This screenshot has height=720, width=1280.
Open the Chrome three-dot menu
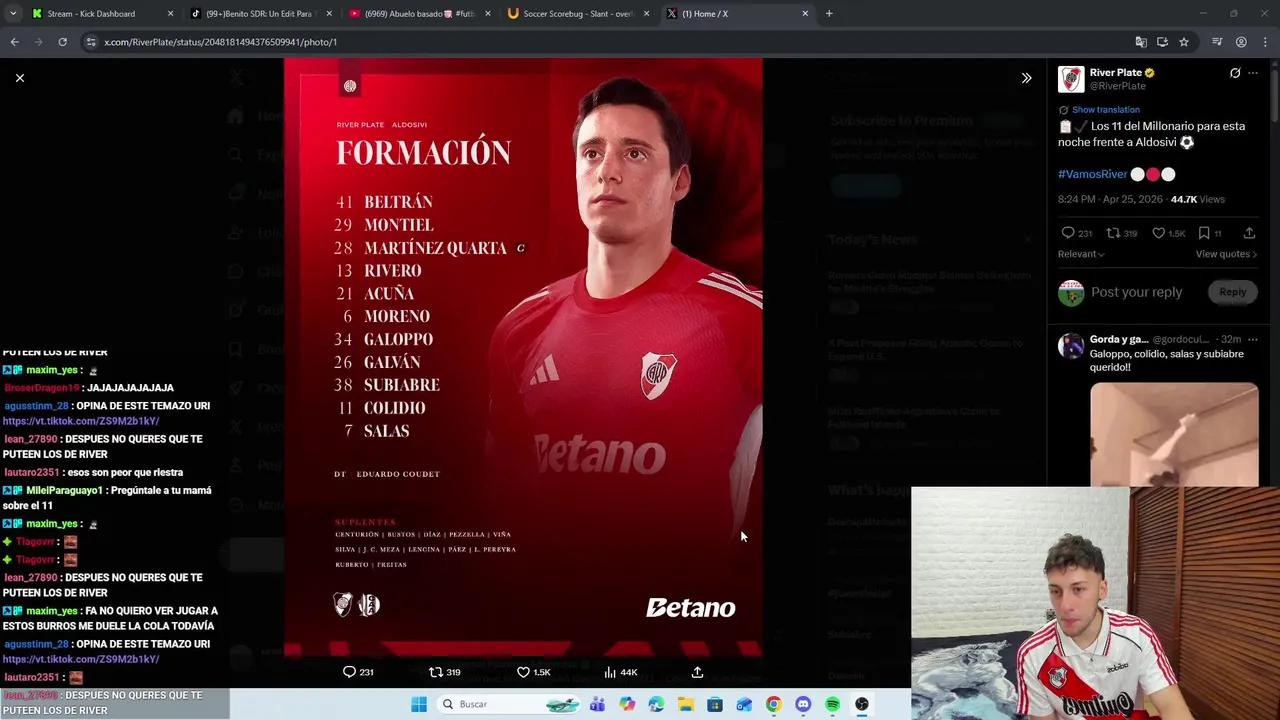(1265, 42)
